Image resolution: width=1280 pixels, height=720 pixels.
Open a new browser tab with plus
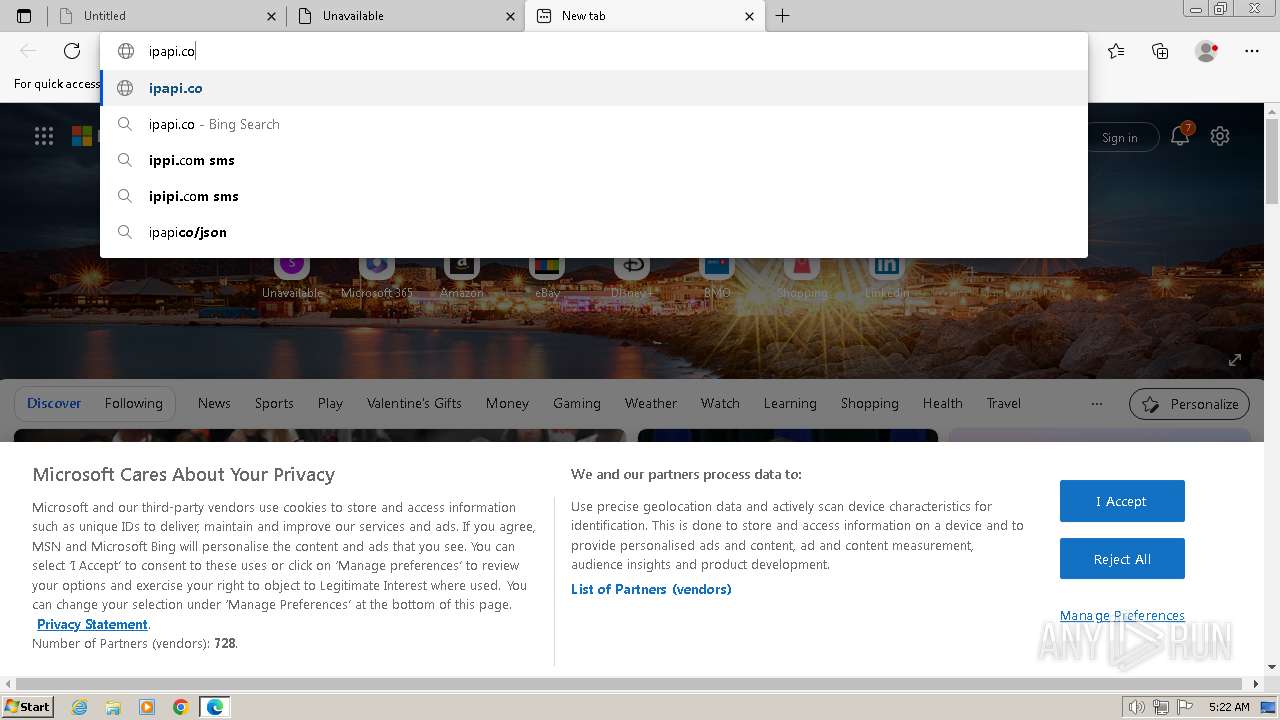point(783,16)
